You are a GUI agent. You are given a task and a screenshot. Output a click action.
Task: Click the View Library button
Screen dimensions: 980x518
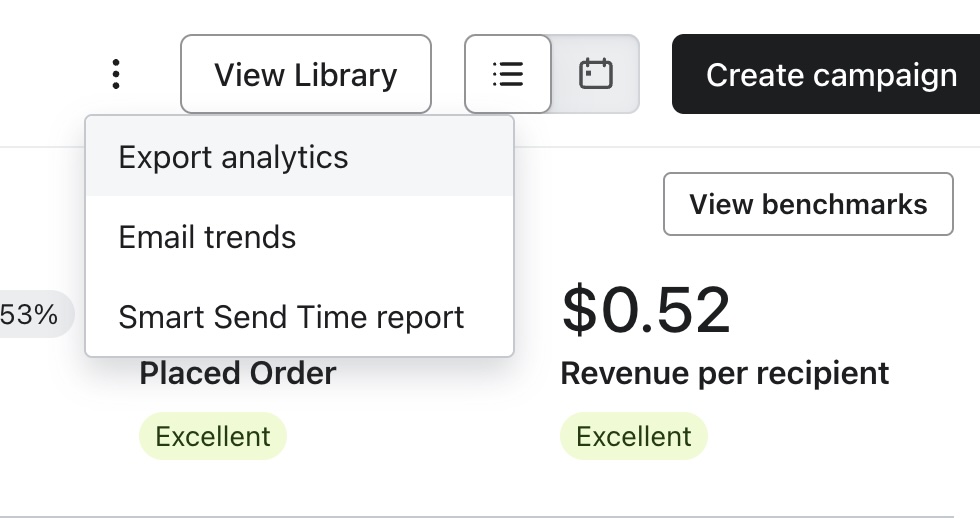coord(305,74)
